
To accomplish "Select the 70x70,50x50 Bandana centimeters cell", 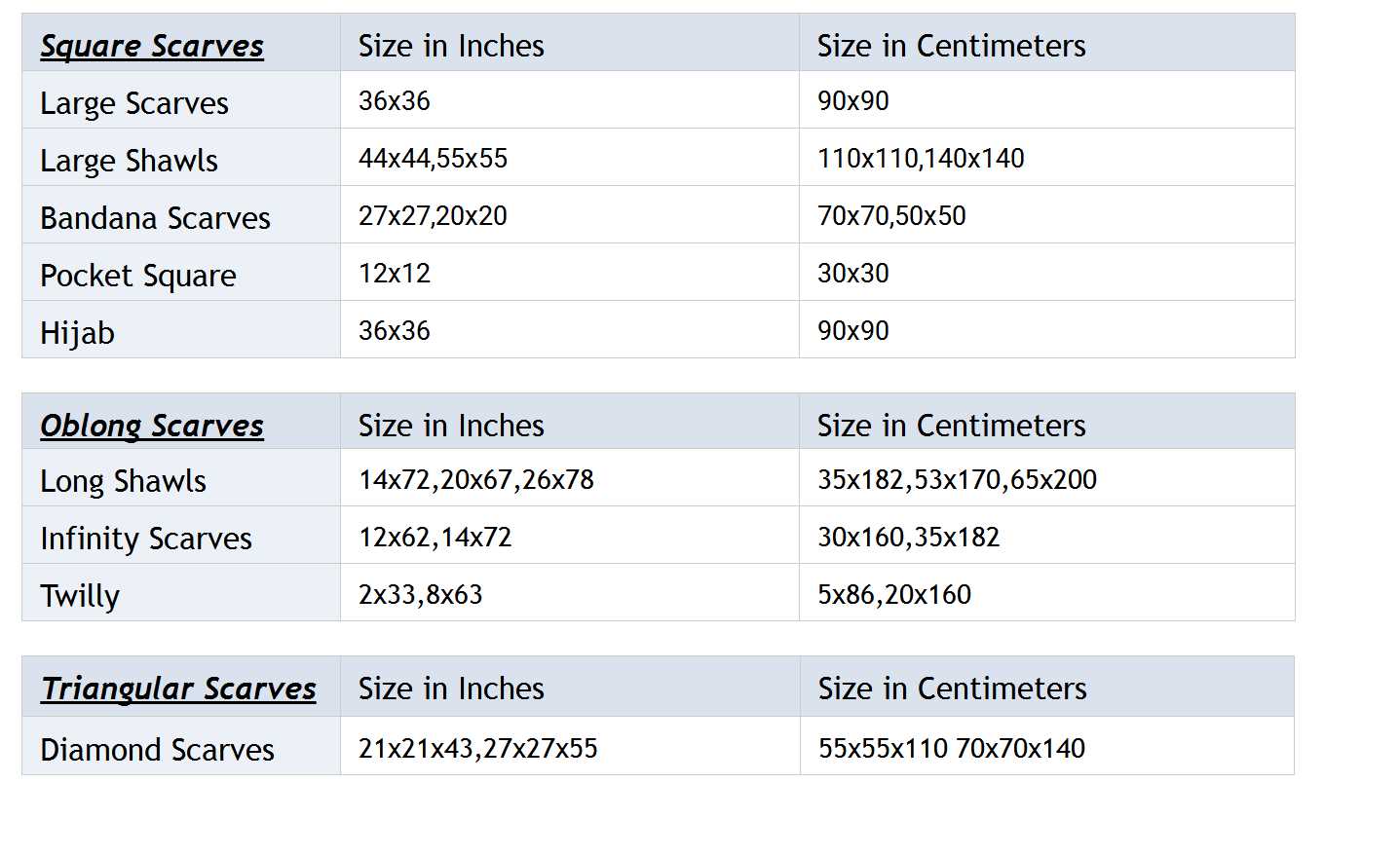I will coord(891,216).
